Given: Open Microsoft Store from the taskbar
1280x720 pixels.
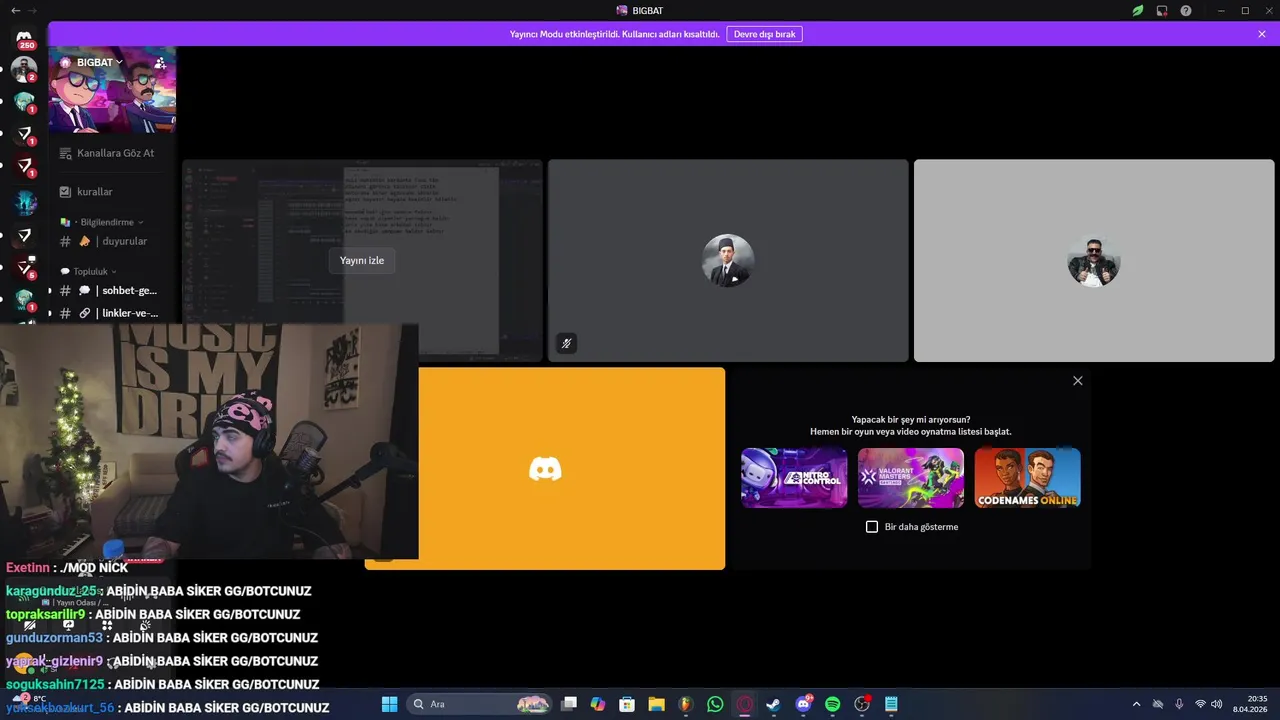Looking at the screenshot, I should pos(627,704).
